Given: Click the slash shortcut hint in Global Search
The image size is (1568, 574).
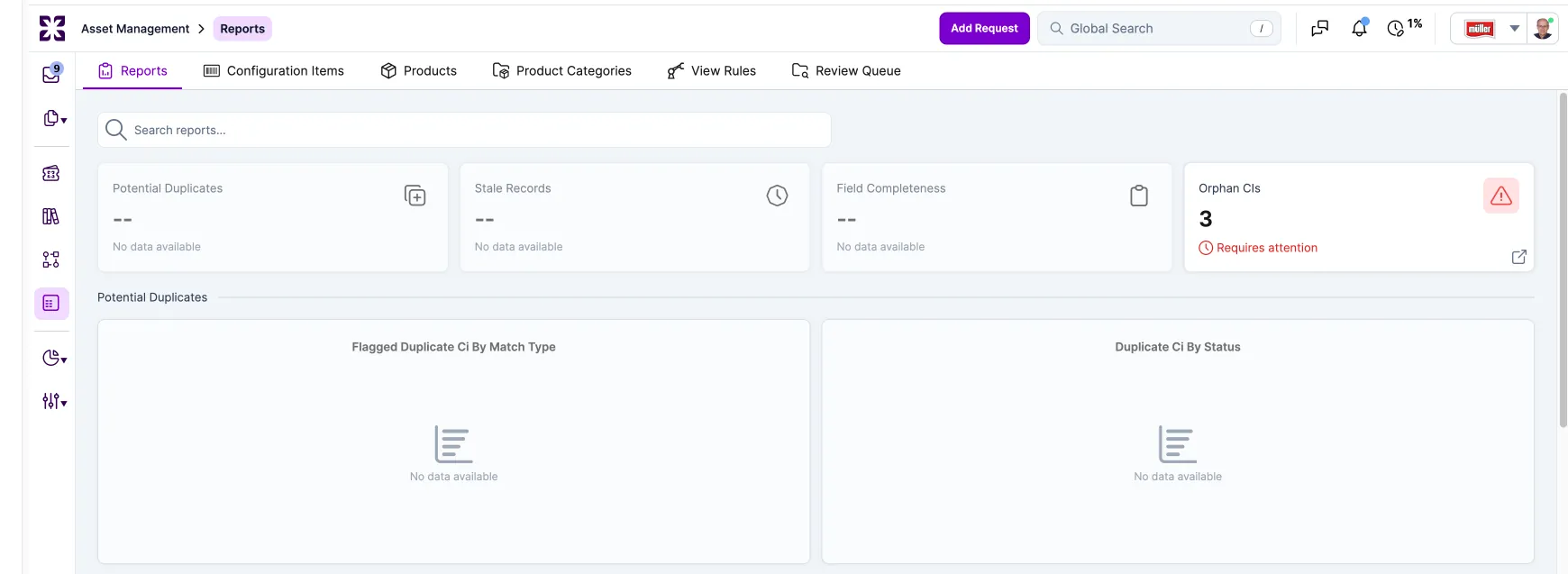Looking at the screenshot, I should point(1261,29).
